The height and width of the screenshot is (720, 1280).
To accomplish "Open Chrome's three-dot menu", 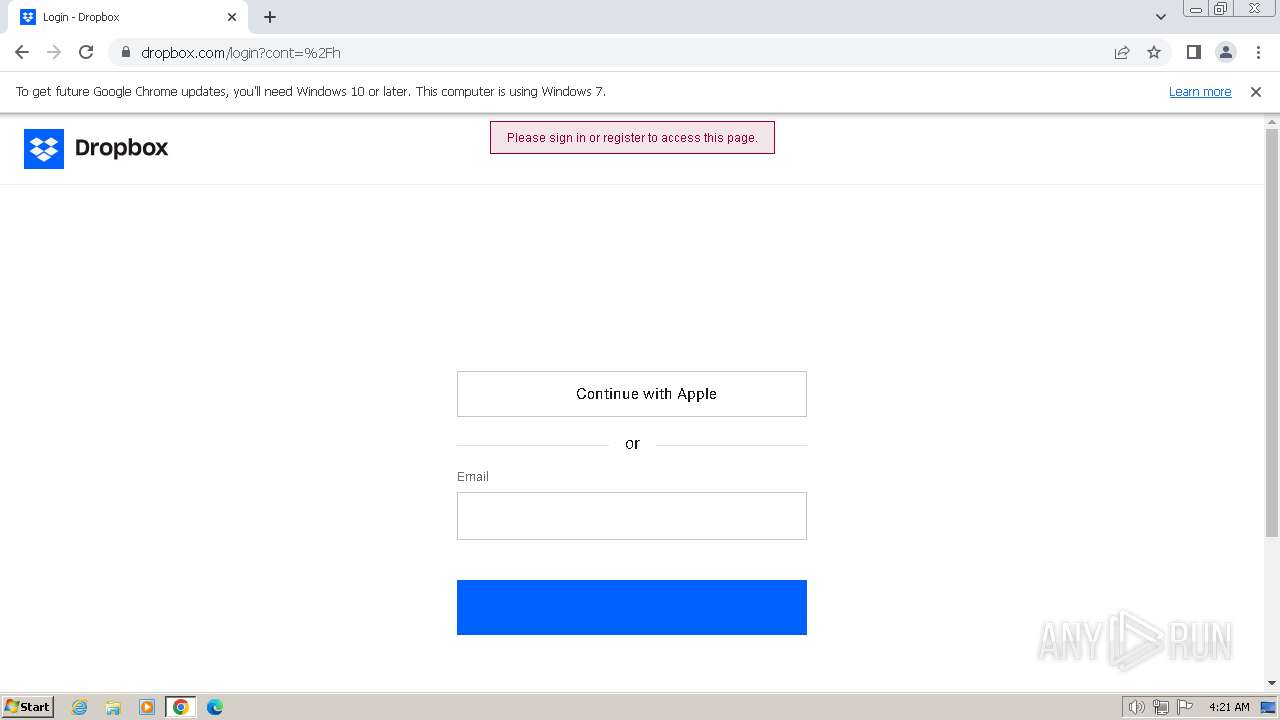I will [1258, 52].
